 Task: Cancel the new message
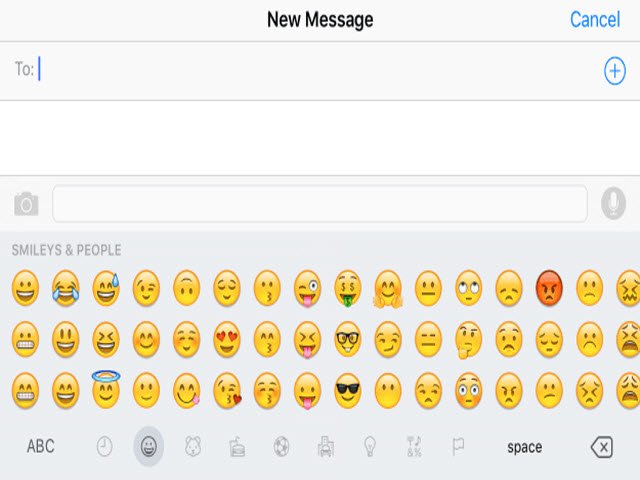coord(595,20)
